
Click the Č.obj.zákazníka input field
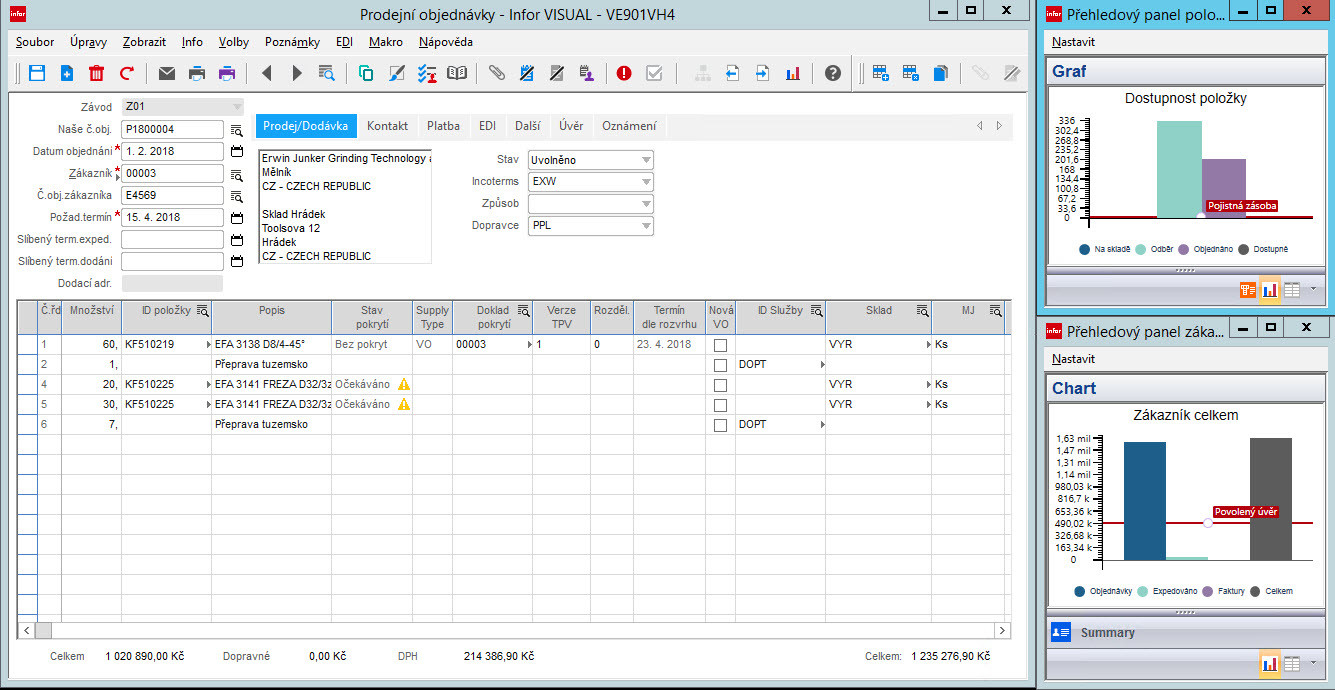(172, 195)
